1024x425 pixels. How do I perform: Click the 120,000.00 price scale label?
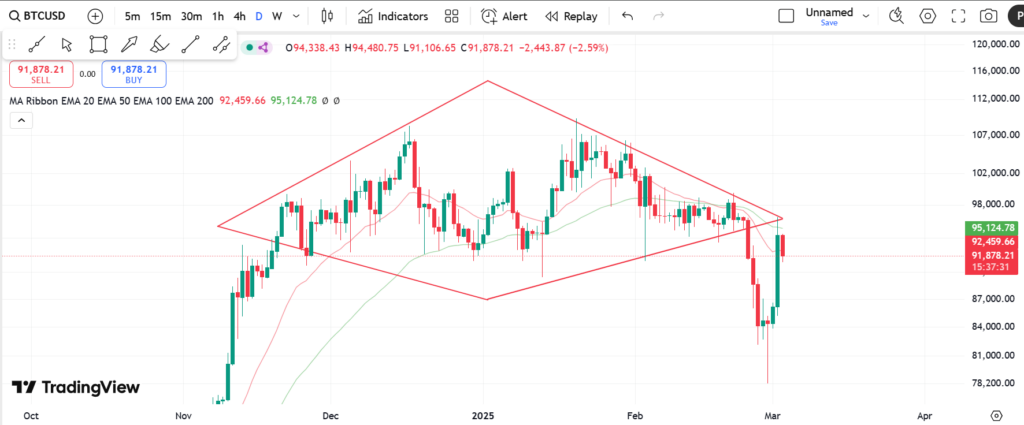[995, 44]
